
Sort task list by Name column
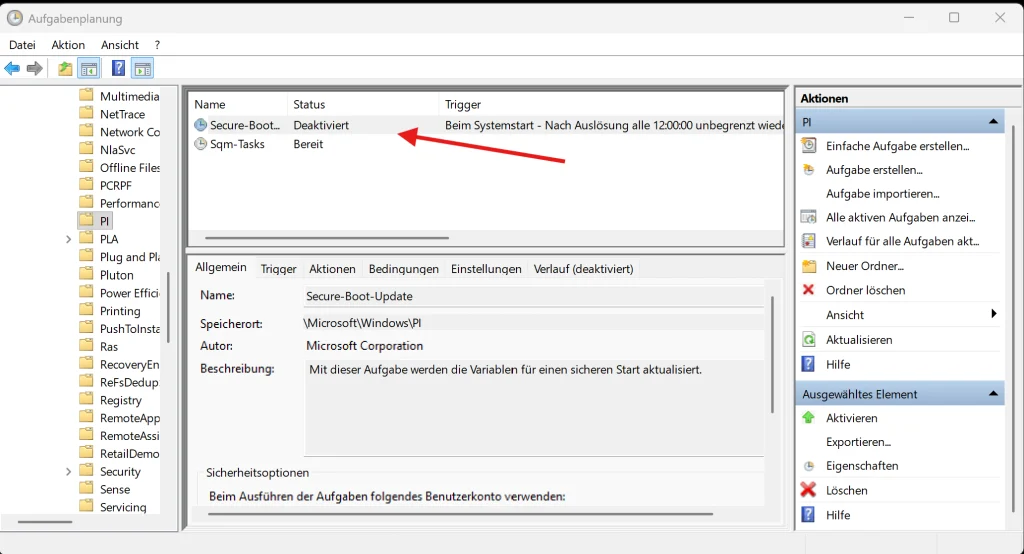click(x=238, y=104)
